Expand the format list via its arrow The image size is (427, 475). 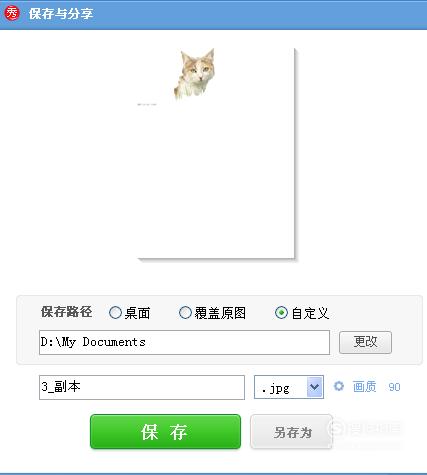(x=315, y=387)
